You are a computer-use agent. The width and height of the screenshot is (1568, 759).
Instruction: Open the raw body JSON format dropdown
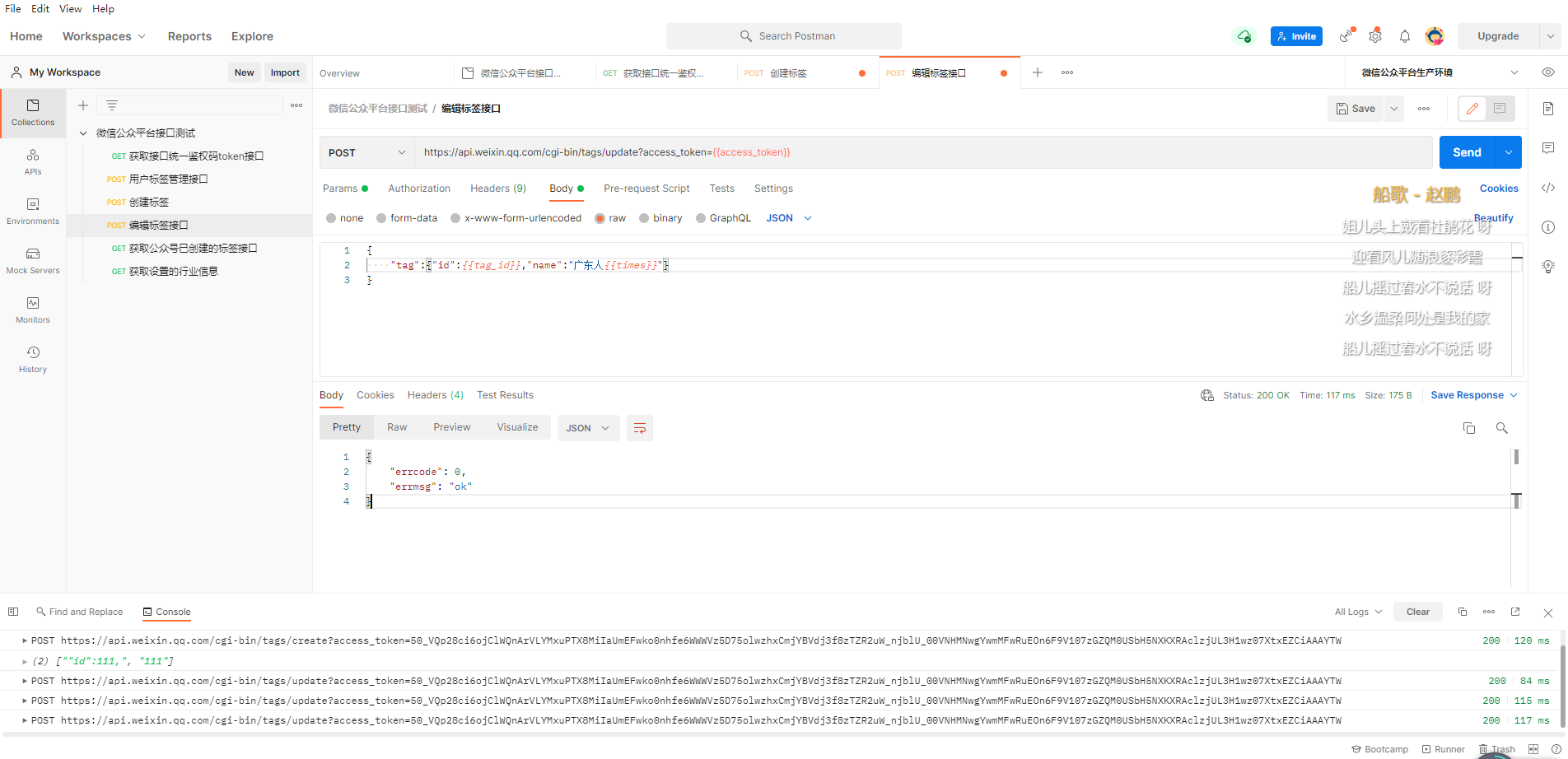coord(789,218)
